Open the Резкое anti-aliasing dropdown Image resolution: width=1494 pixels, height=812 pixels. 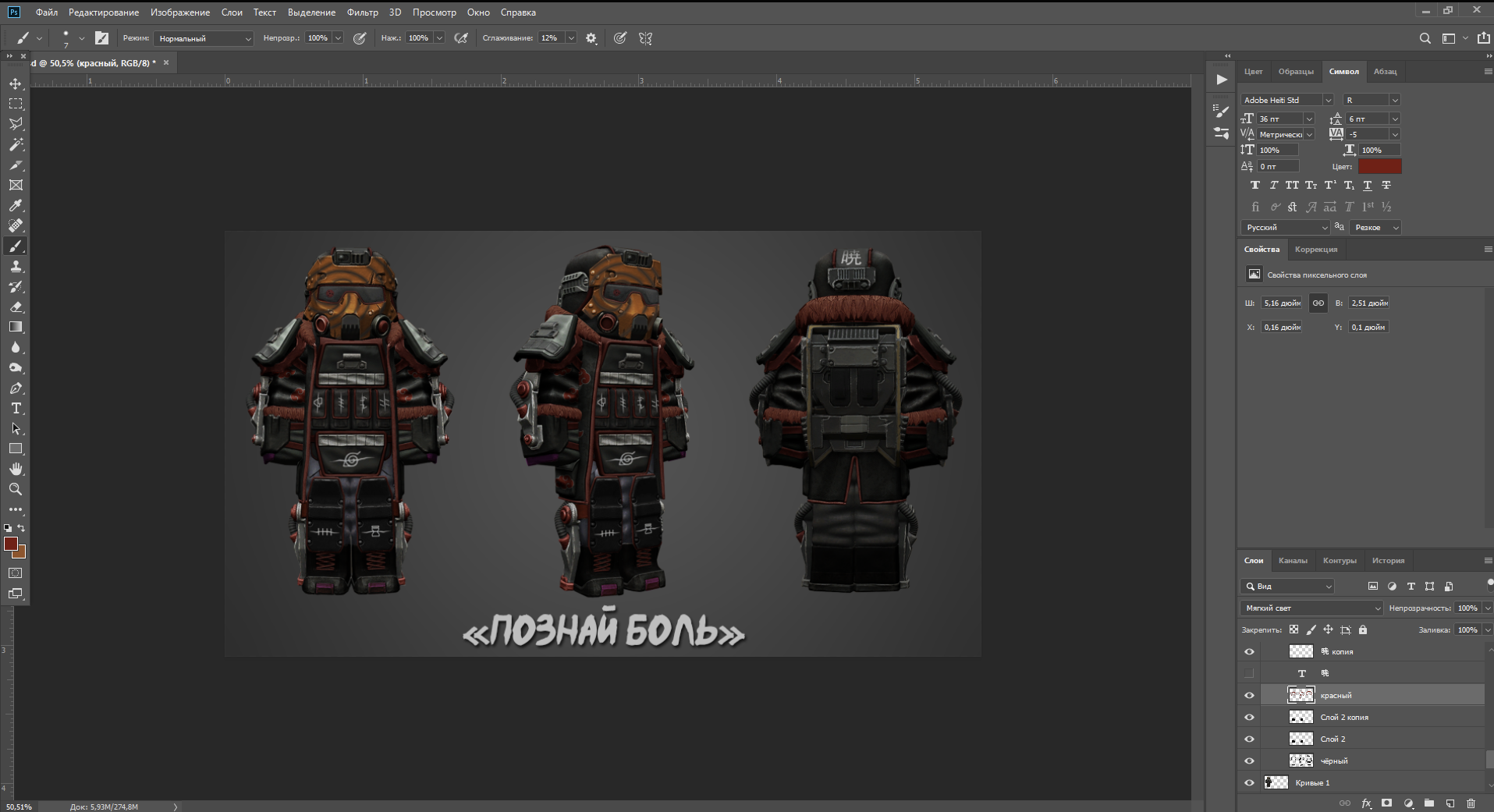1375,227
